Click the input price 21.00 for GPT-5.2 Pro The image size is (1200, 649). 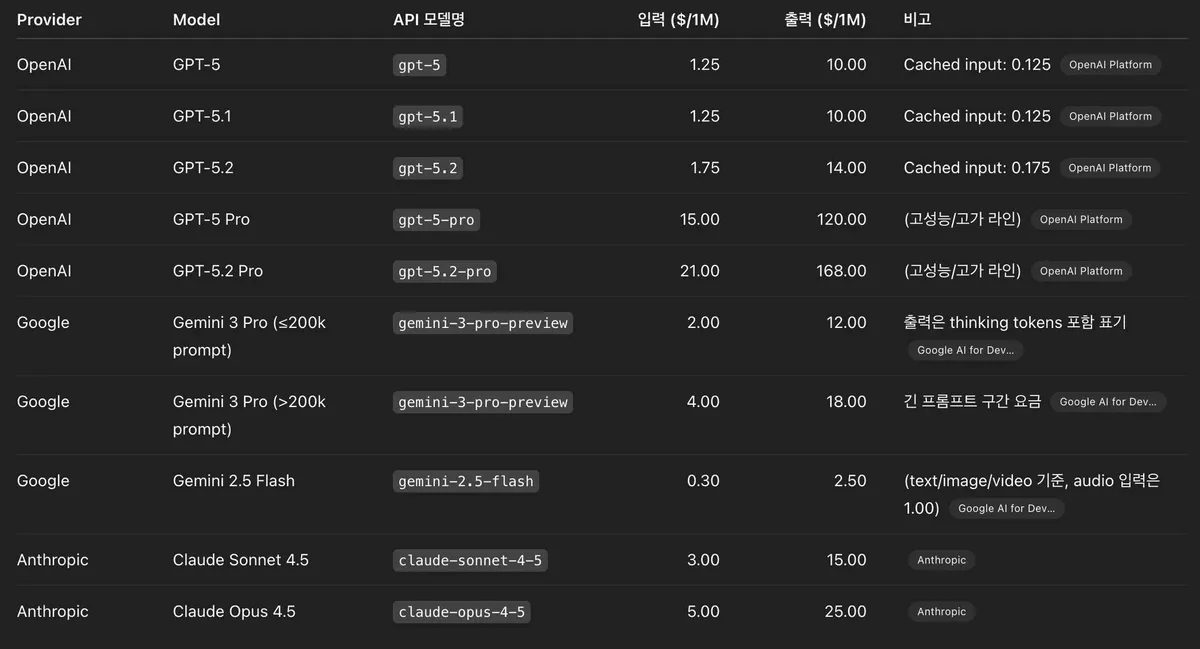click(699, 271)
